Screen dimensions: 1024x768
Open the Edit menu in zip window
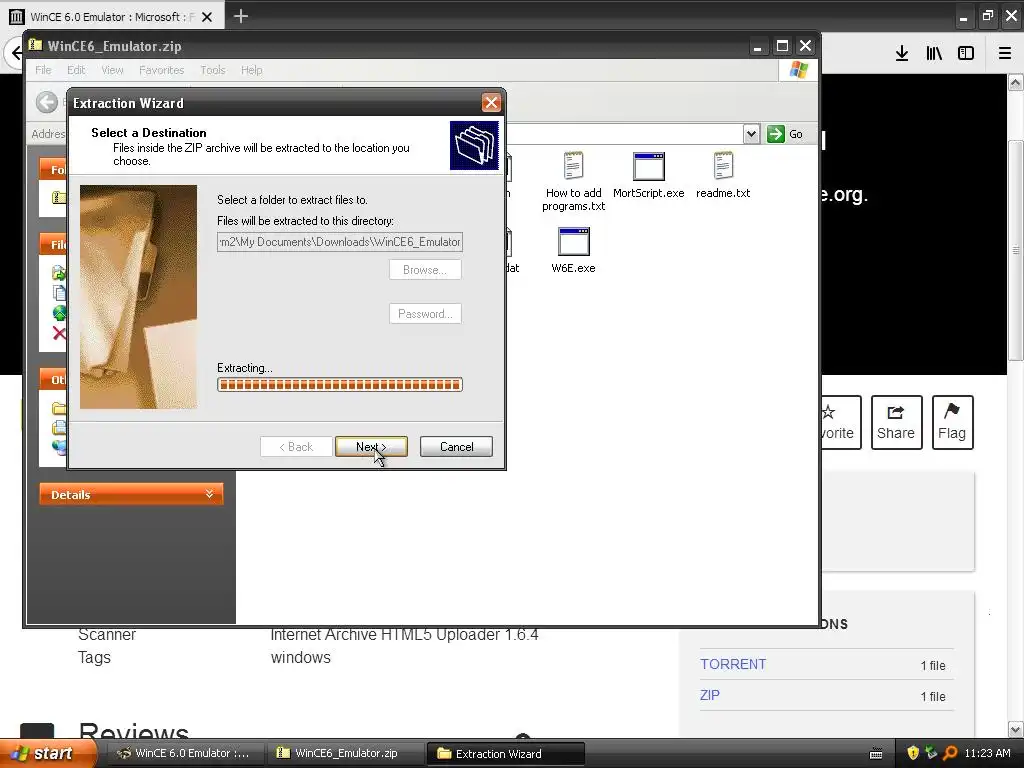coord(76,70)
